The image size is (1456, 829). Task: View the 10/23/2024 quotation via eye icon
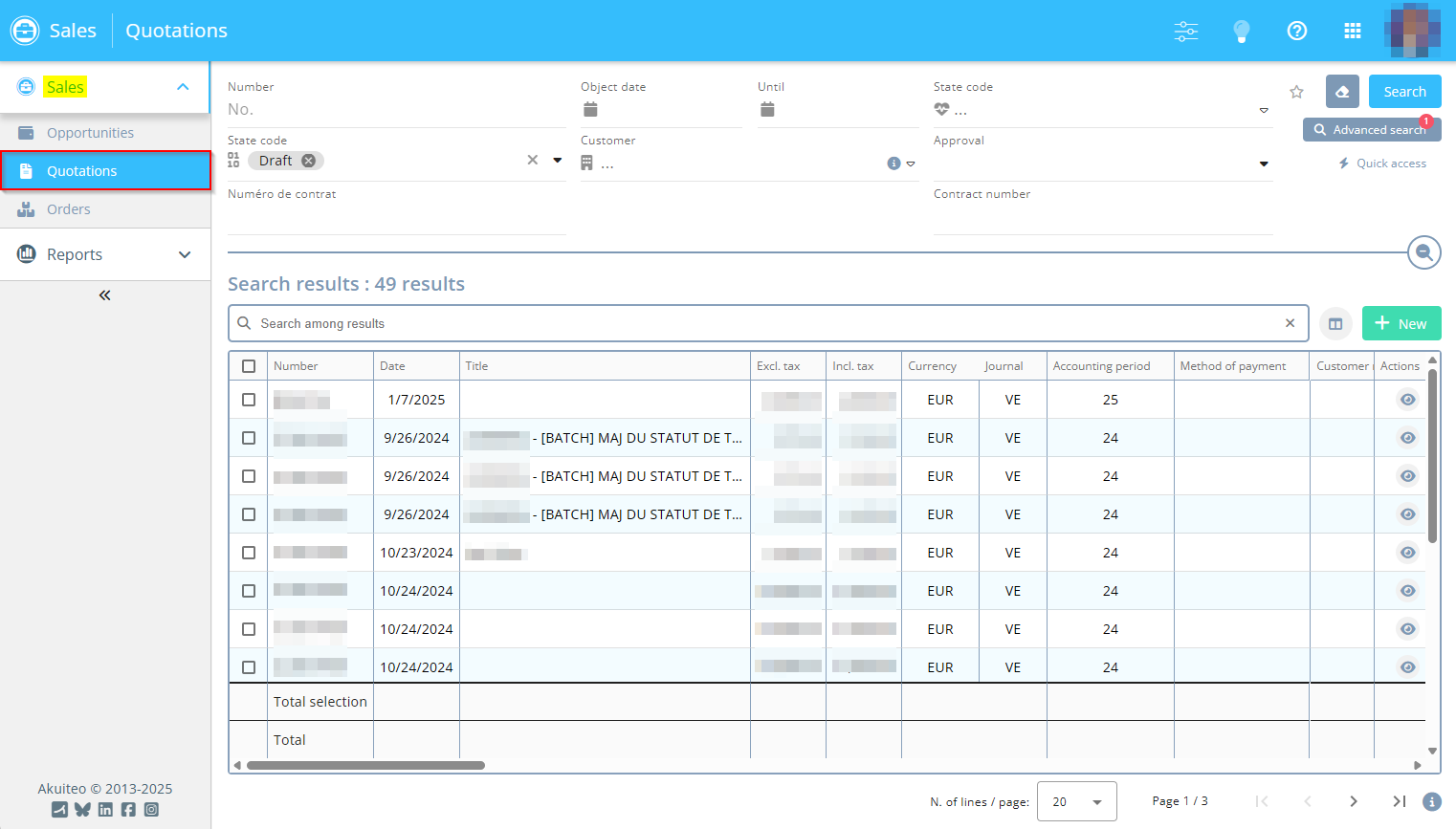coord(1407,553)
